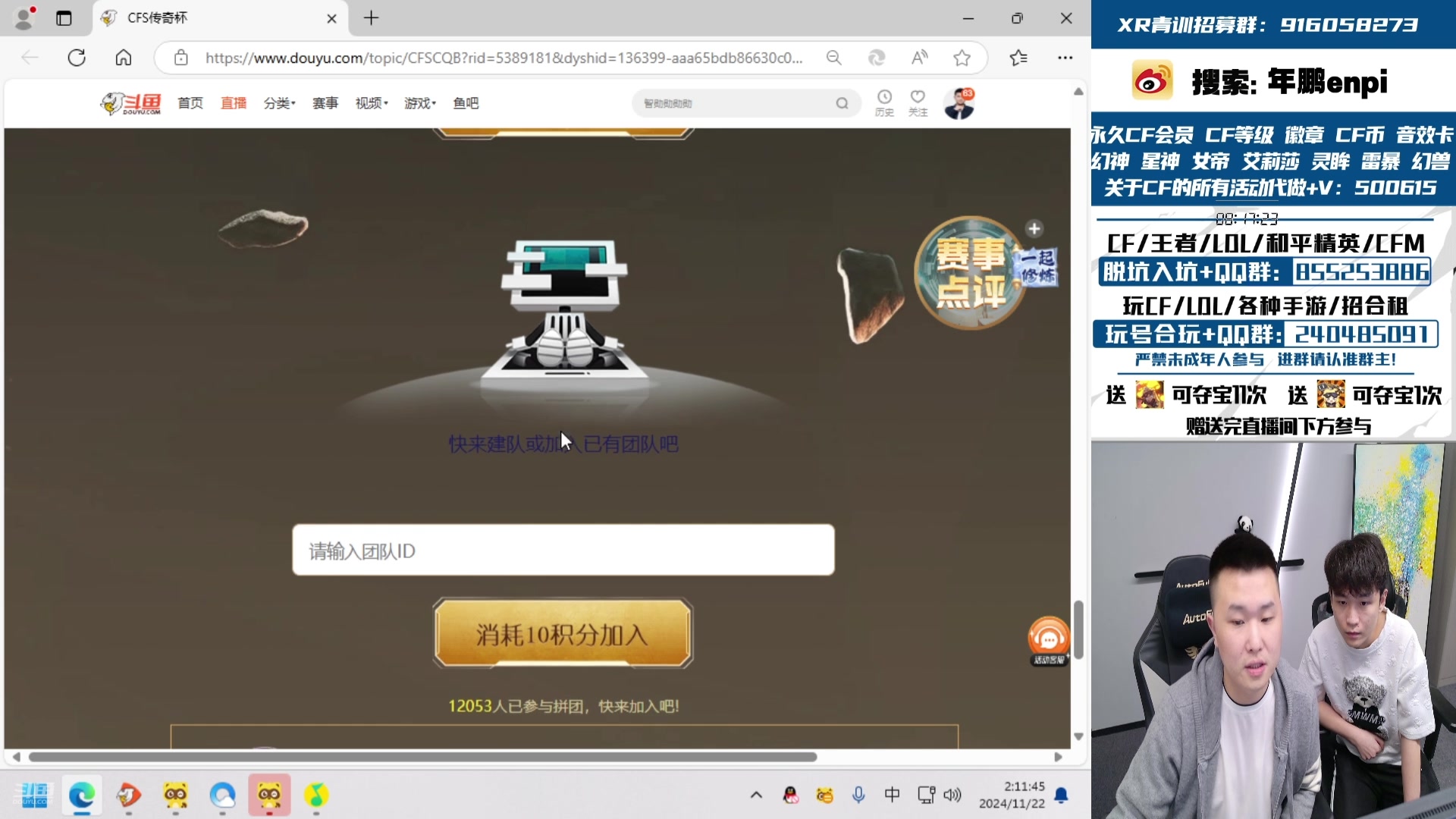Viewport: 1456px width, 819px height.
Task: Open the 鱼吧 menu item
Action: click(x=466, y=103)
